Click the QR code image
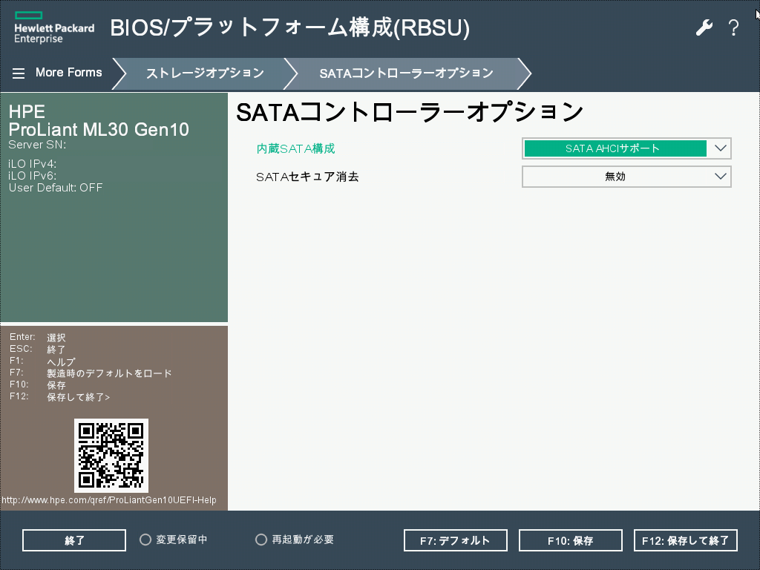 click(111, 456)
